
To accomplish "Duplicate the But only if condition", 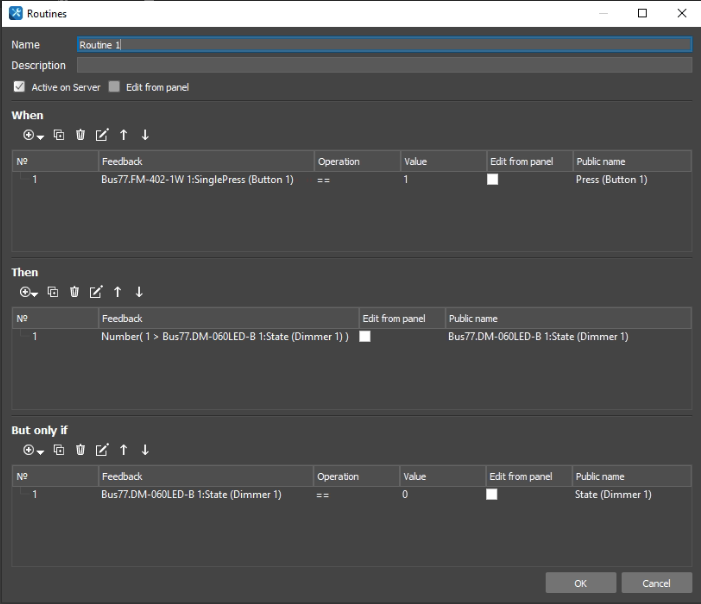I will 59,450.
